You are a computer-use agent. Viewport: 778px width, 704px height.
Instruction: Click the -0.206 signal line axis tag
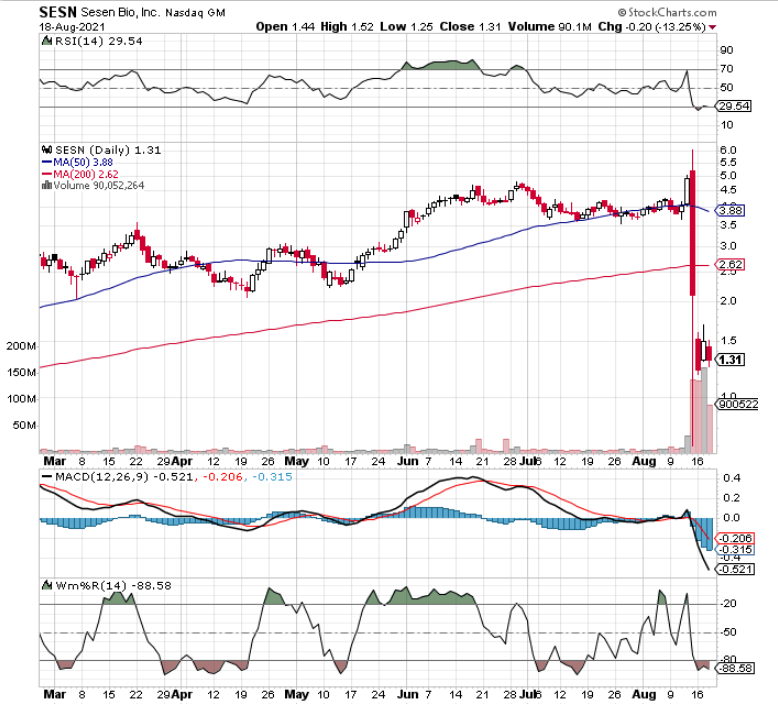(736, 538)
